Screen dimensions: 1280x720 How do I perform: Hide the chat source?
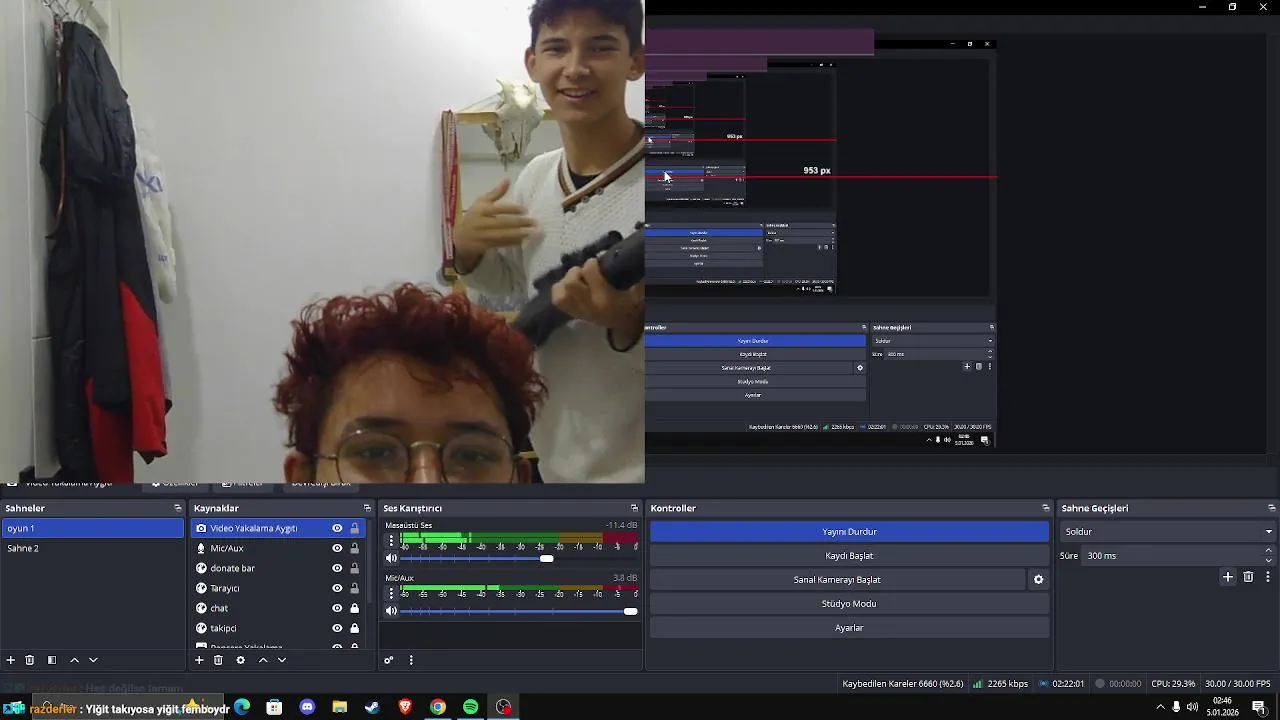click(x=337, y=608)
